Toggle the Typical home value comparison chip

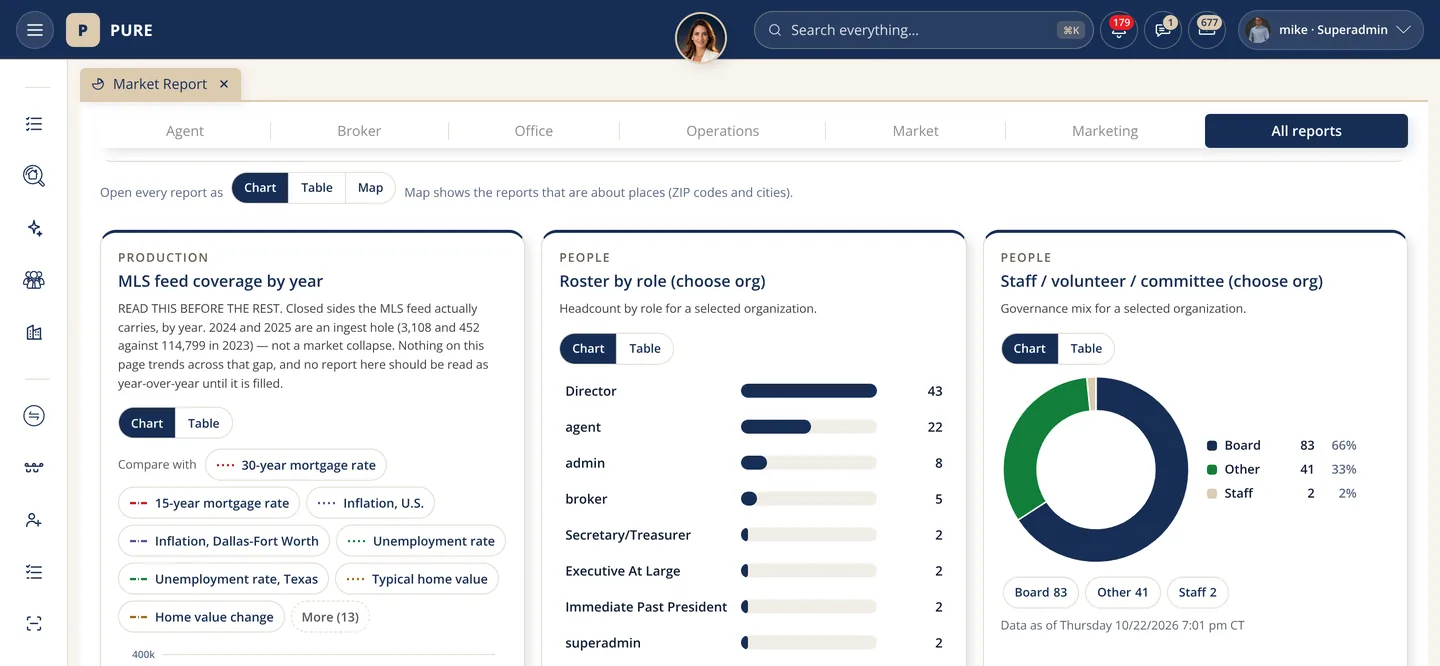click(417, 579)
